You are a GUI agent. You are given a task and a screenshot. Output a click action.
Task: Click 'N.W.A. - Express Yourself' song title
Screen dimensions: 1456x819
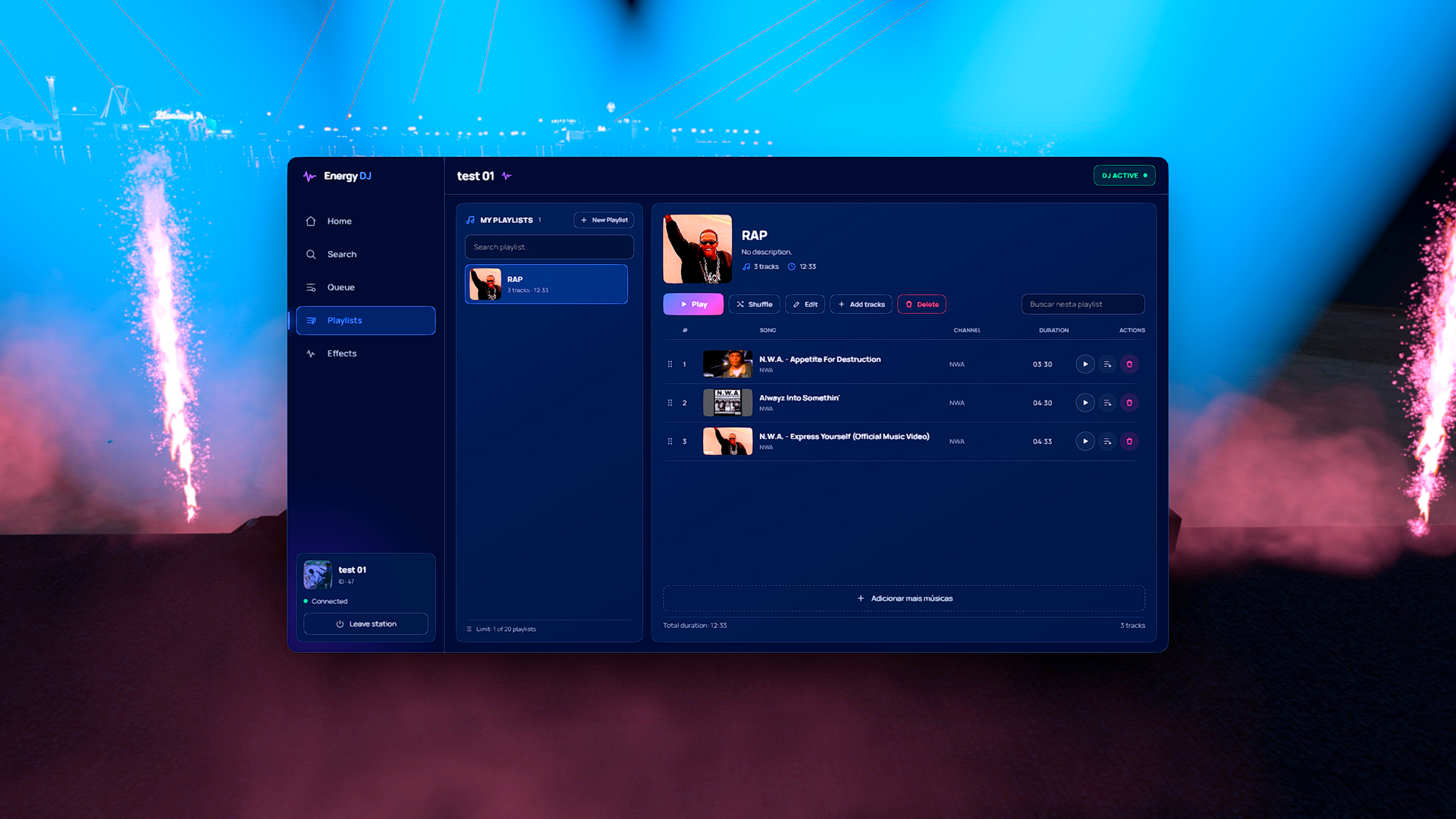[x=844, y=437]
